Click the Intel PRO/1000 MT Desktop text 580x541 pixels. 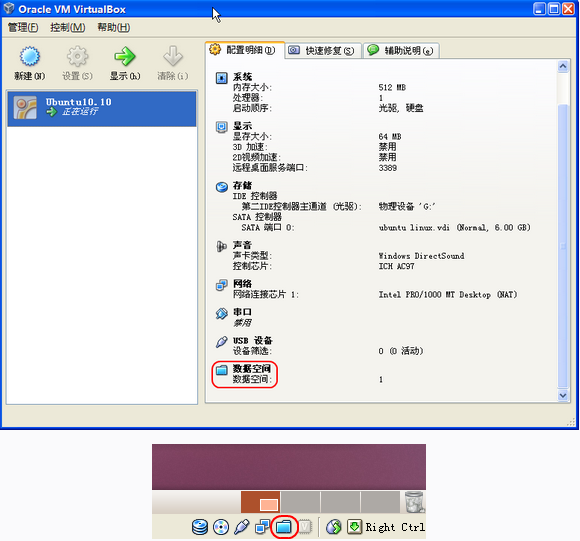[x=448, y=295]
